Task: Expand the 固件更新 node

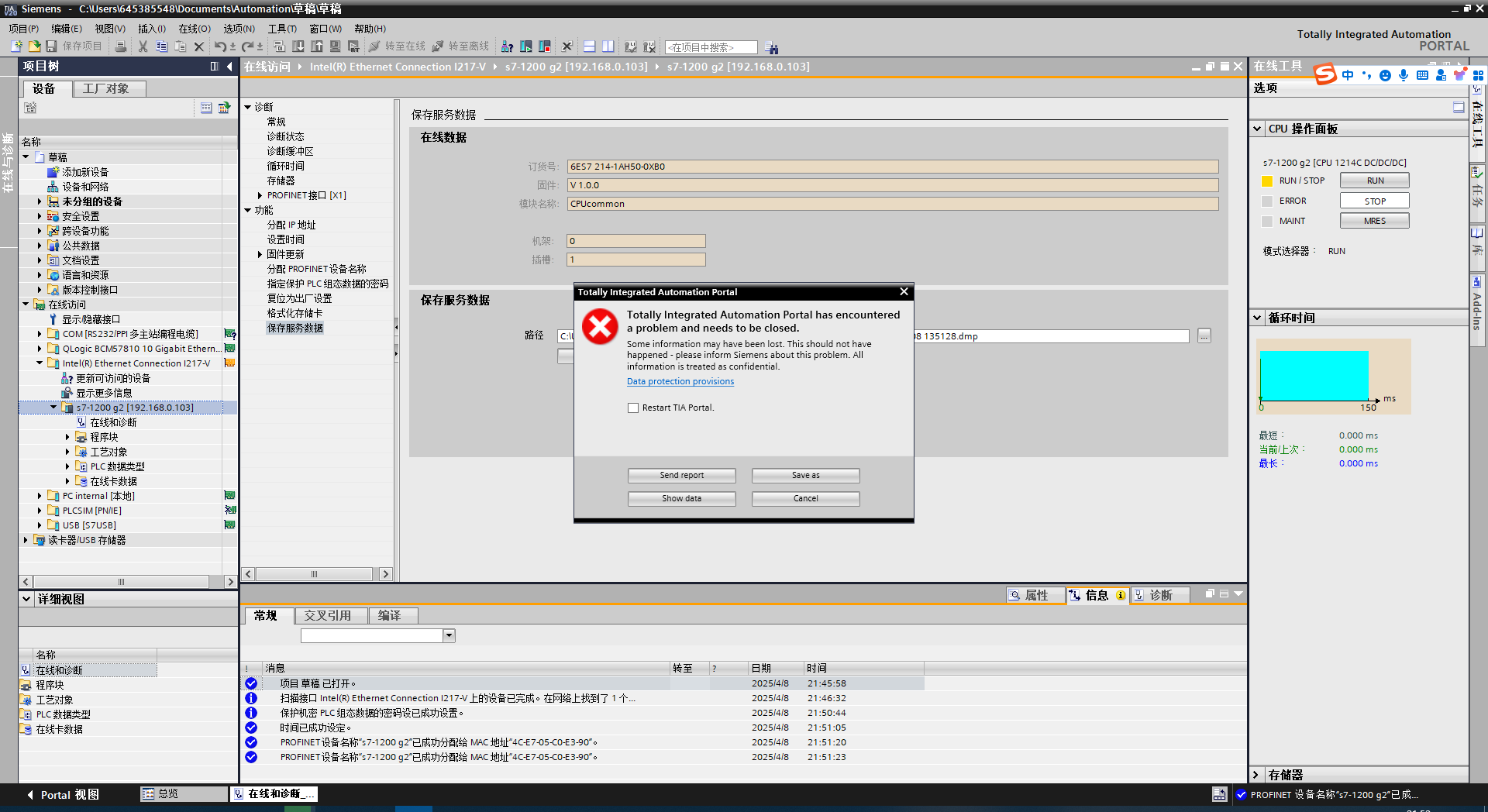Action: pyautogui.click(x=260, y=254)
